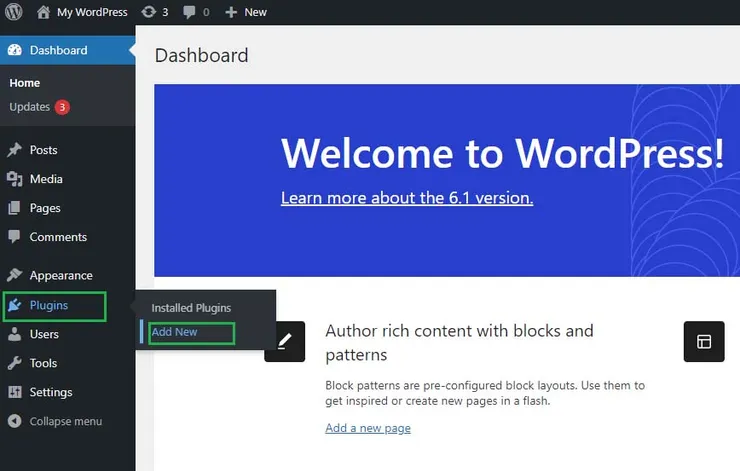
Task: Click the Welcome to WordPress! heading
Action: [x=502, y=153]
